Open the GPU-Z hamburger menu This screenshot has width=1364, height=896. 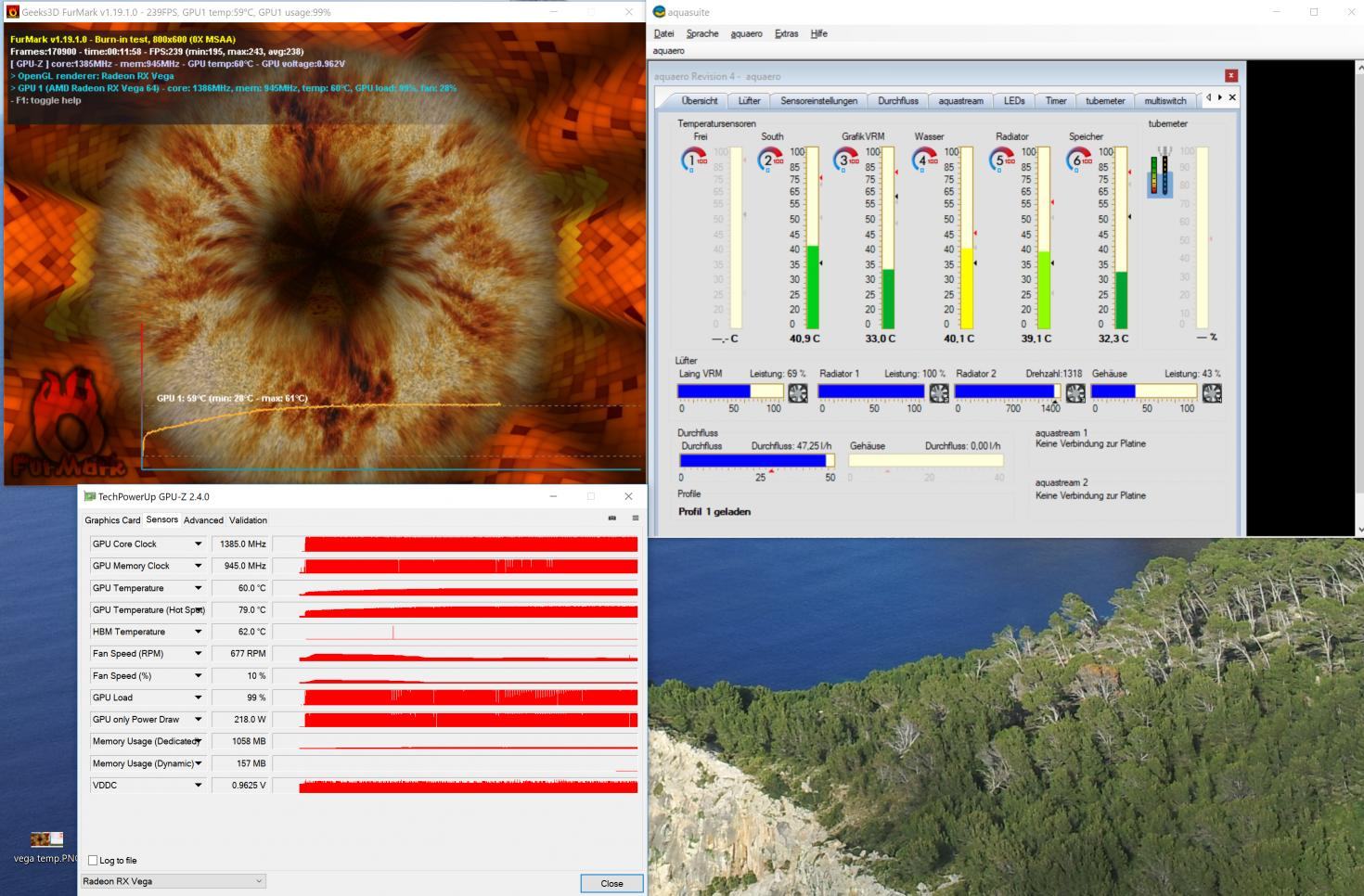(x=636, y=518)
